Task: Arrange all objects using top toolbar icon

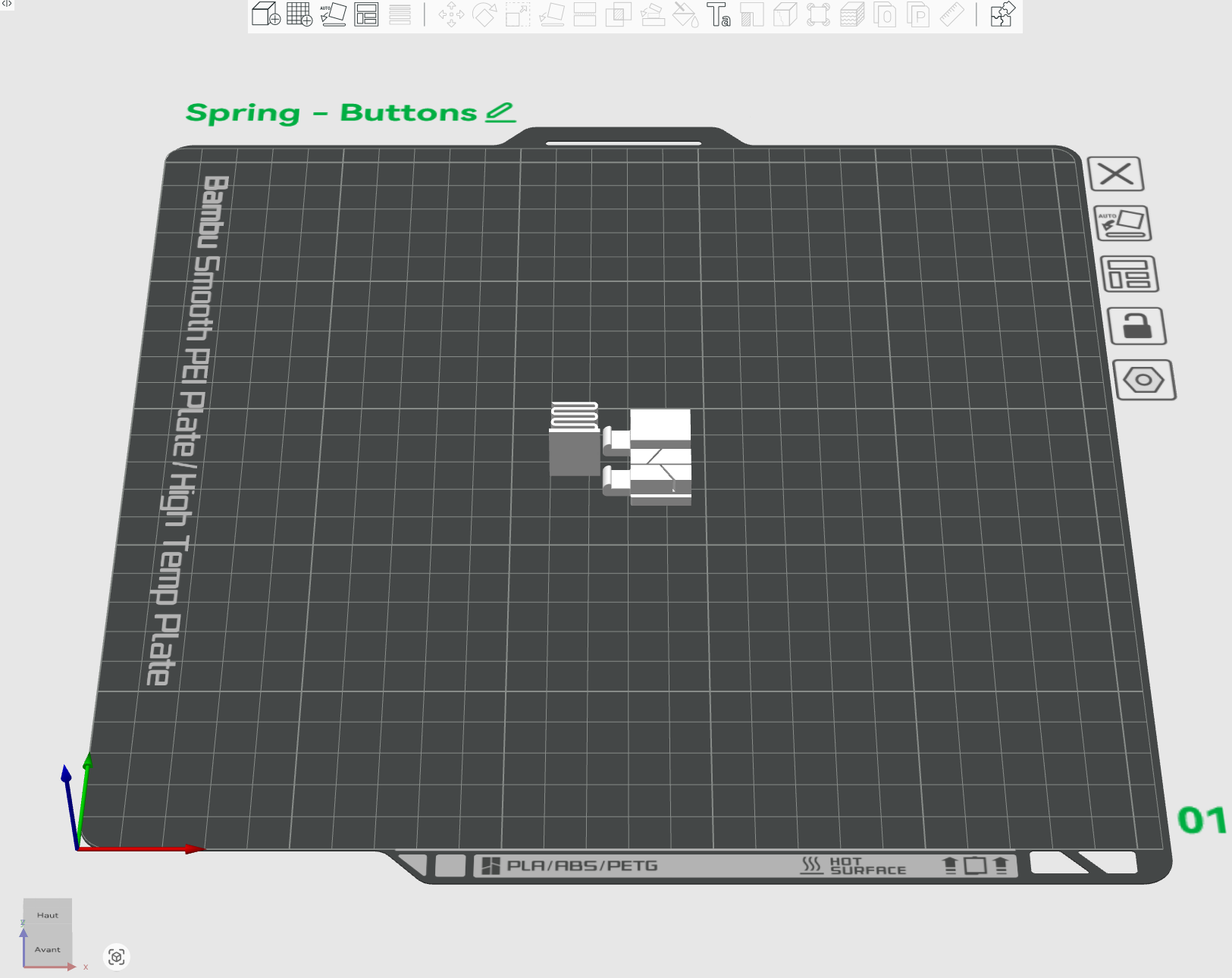Action: (x=366, y=14)
